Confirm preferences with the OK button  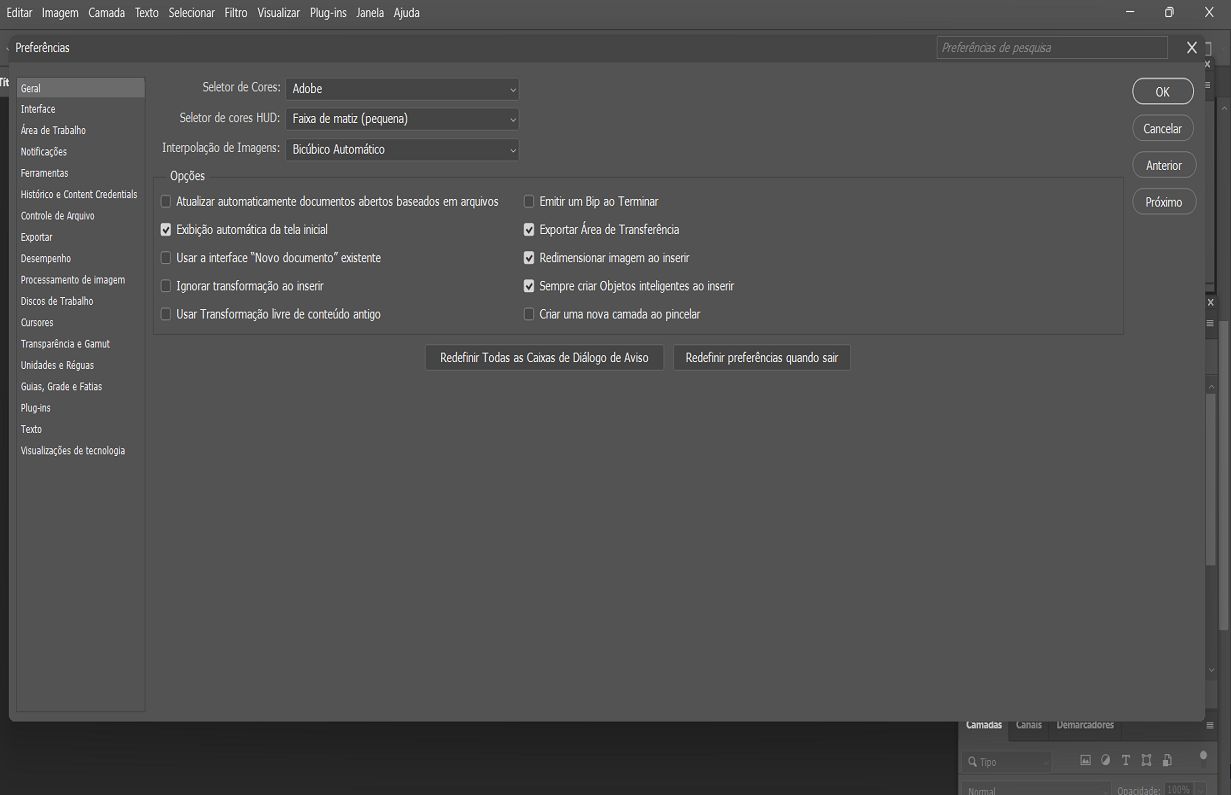tap(1162, 90)
